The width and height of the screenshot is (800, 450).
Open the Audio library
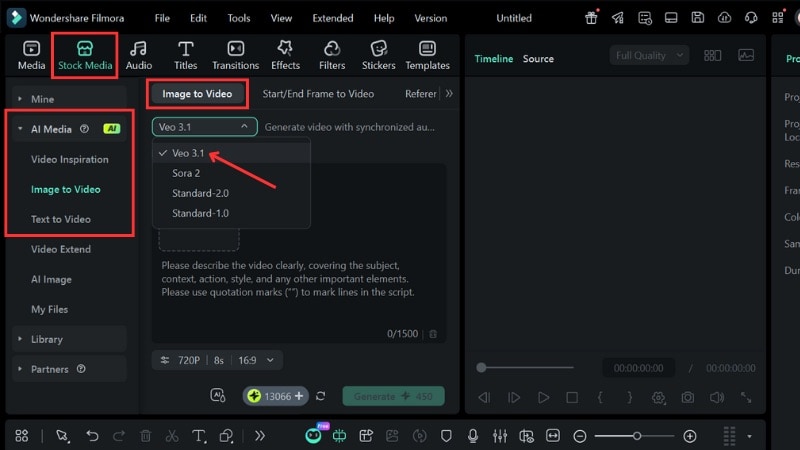pyautogui.click(x=138, y=55)
